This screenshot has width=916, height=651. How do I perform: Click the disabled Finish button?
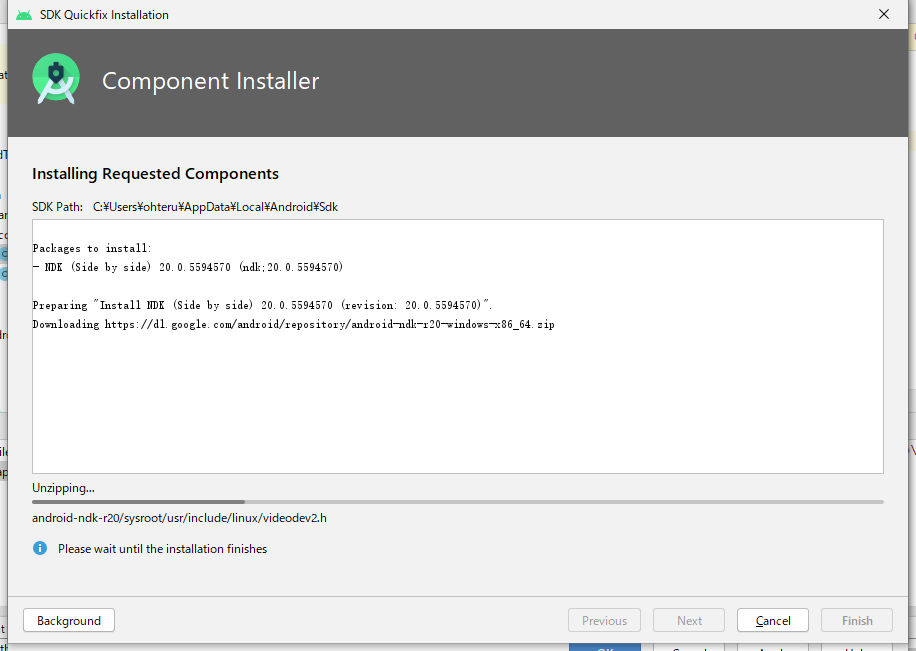(x=856, y=620)
